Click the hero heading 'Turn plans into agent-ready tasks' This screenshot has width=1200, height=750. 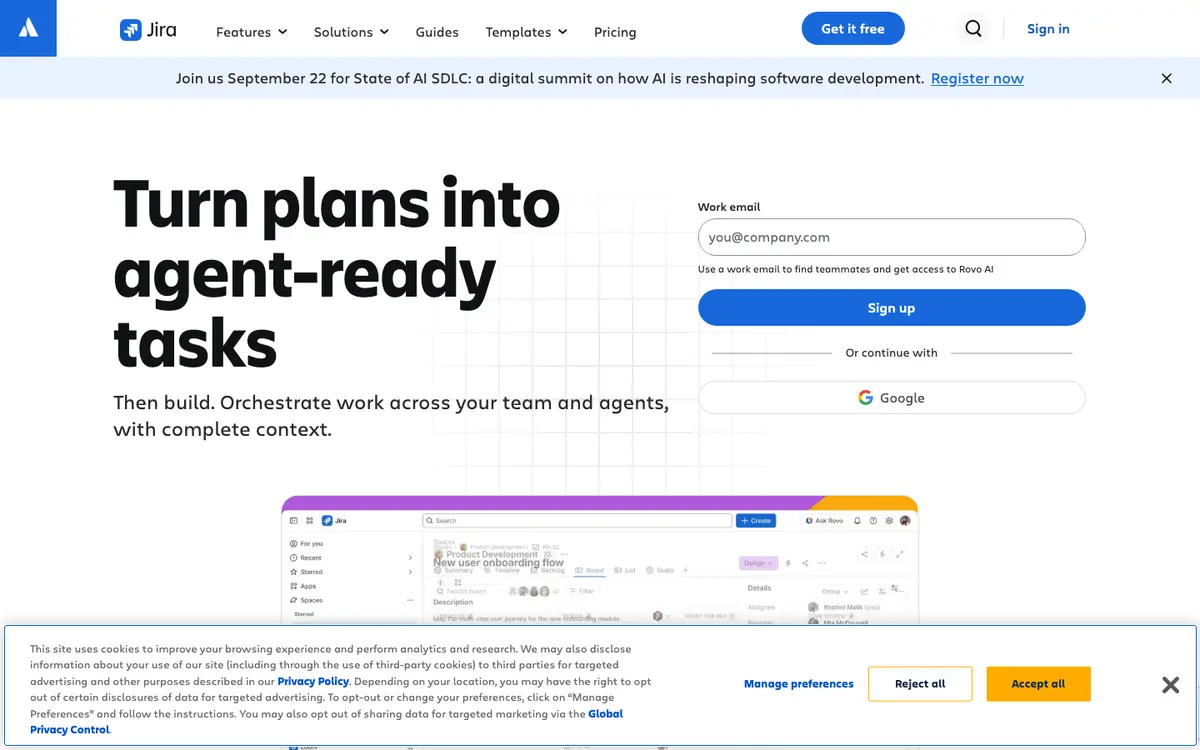point(336,272)
